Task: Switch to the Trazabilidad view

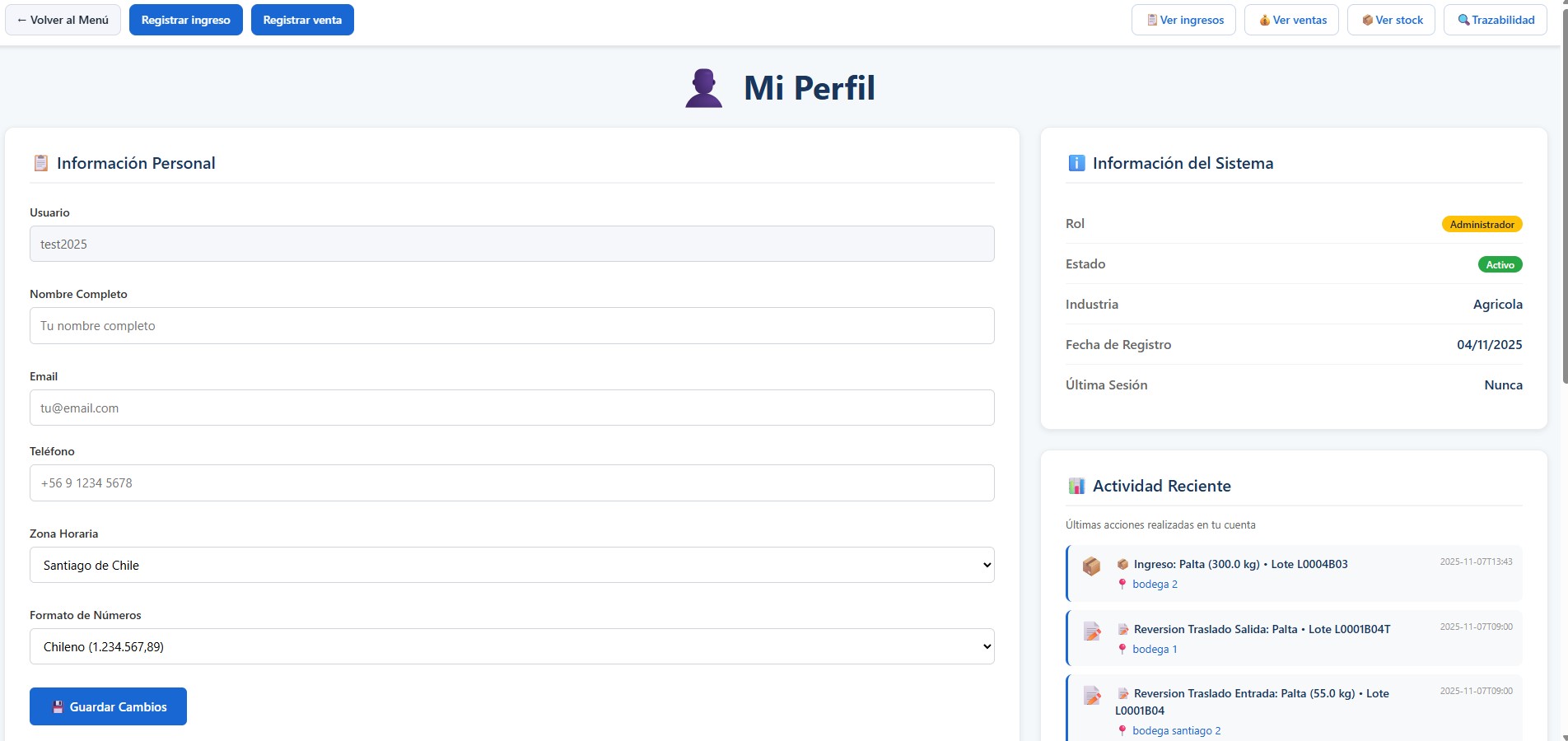Action: tap(1495, 19)
